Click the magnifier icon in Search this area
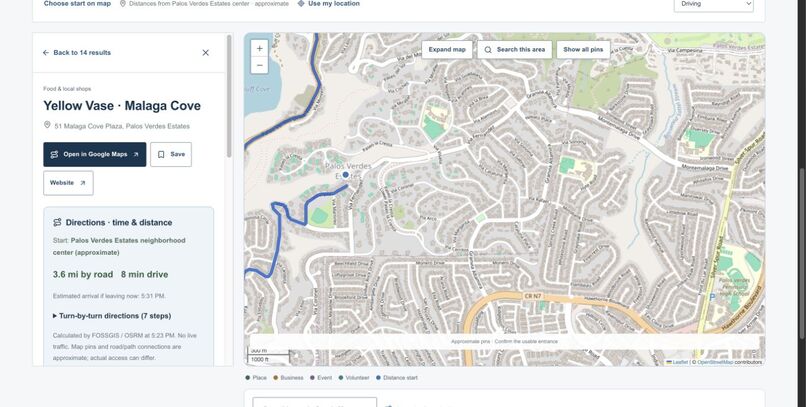Image resolution: width=806 pixels, height=407 pixels. pyautogui.click(x=488, y=50)
